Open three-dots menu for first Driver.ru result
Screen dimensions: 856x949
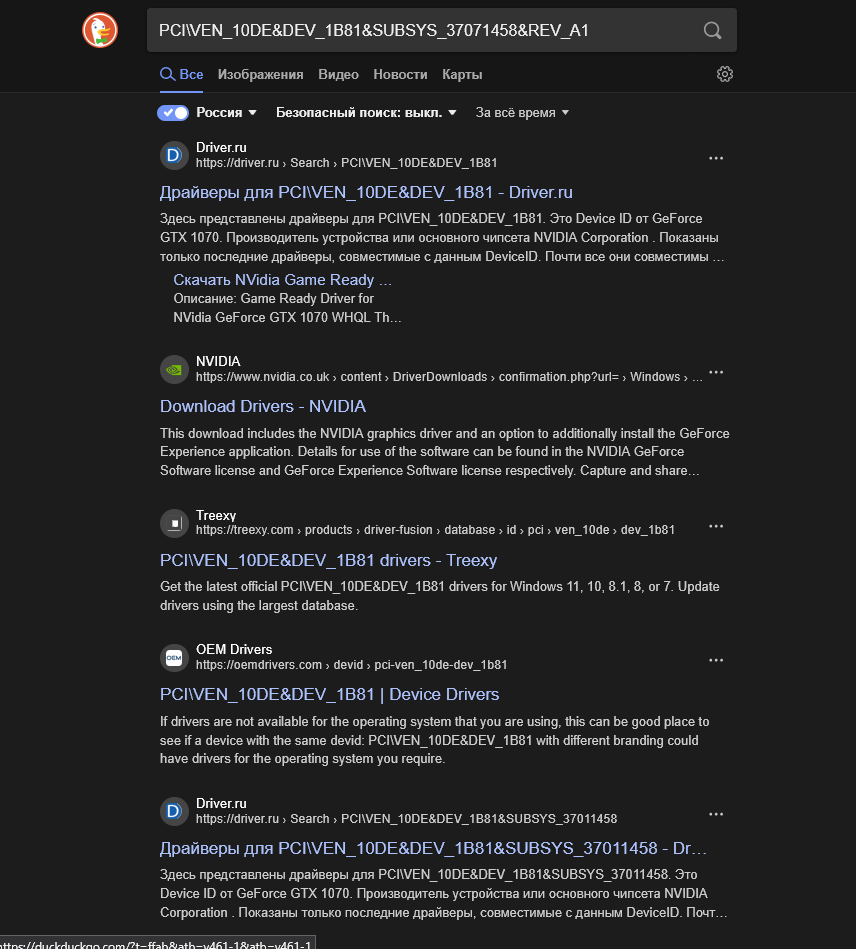[x=716, y=158]
